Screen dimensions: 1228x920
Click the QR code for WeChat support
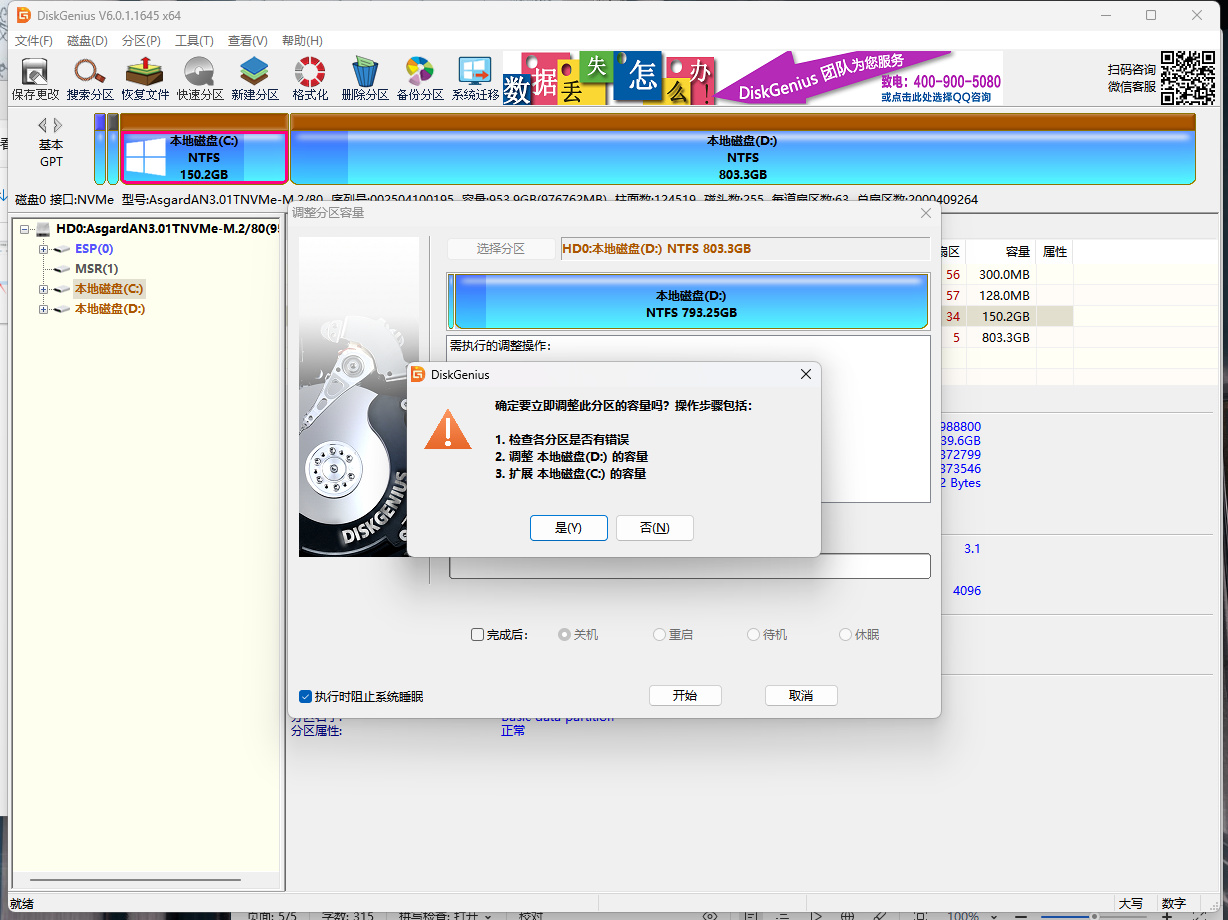(1187, 77)
